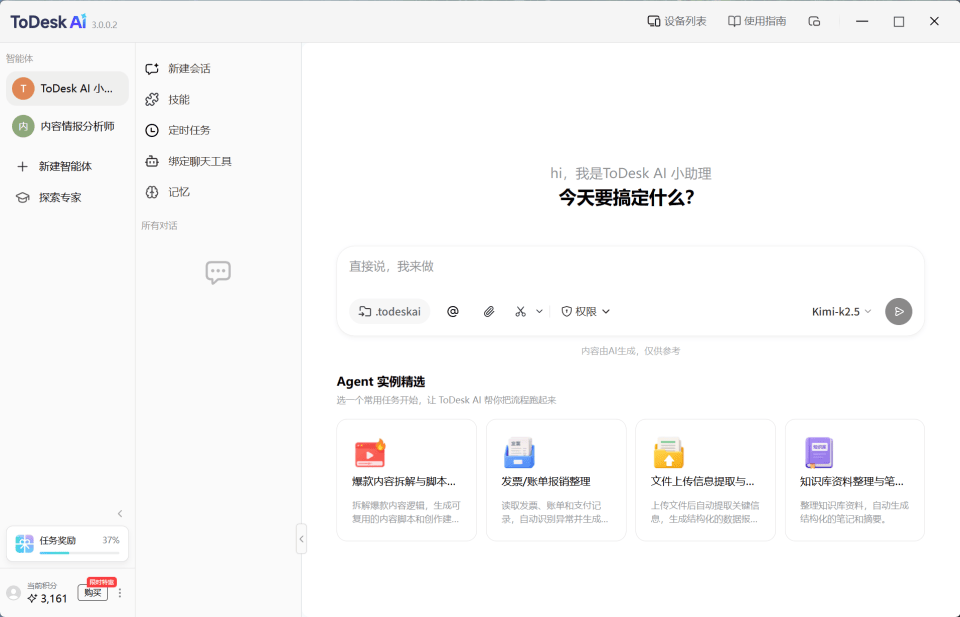This screenshot has width=960, height=617.
Task: Click the version number 3.0.0.2
Action: (105, 25)
